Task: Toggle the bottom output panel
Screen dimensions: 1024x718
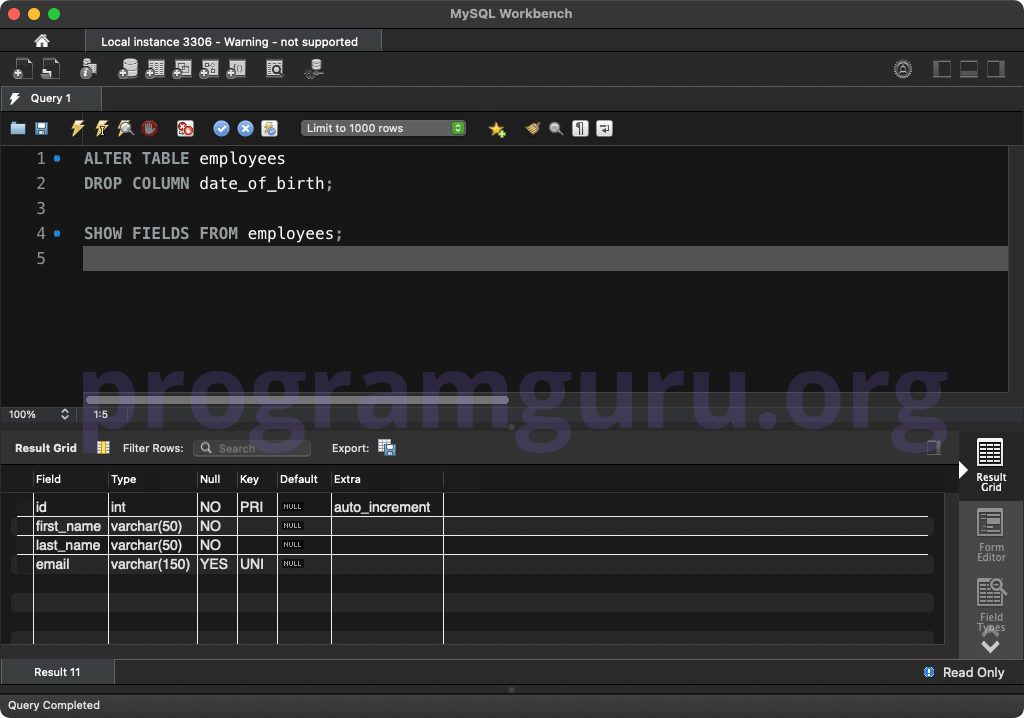Action: (968, 69)
